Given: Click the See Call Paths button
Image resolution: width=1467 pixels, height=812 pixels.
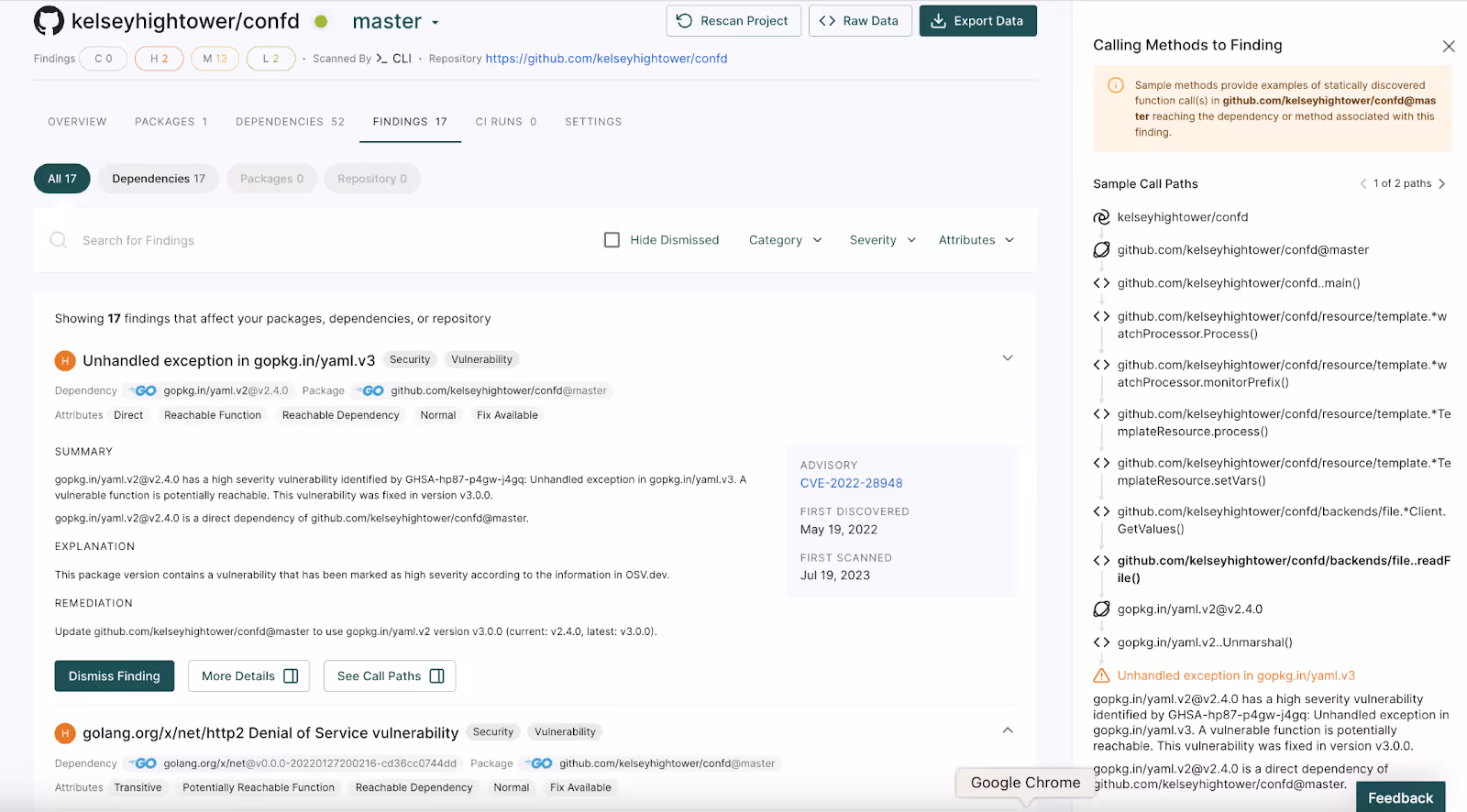Looking at the screenshot, I should click(390, 676).
